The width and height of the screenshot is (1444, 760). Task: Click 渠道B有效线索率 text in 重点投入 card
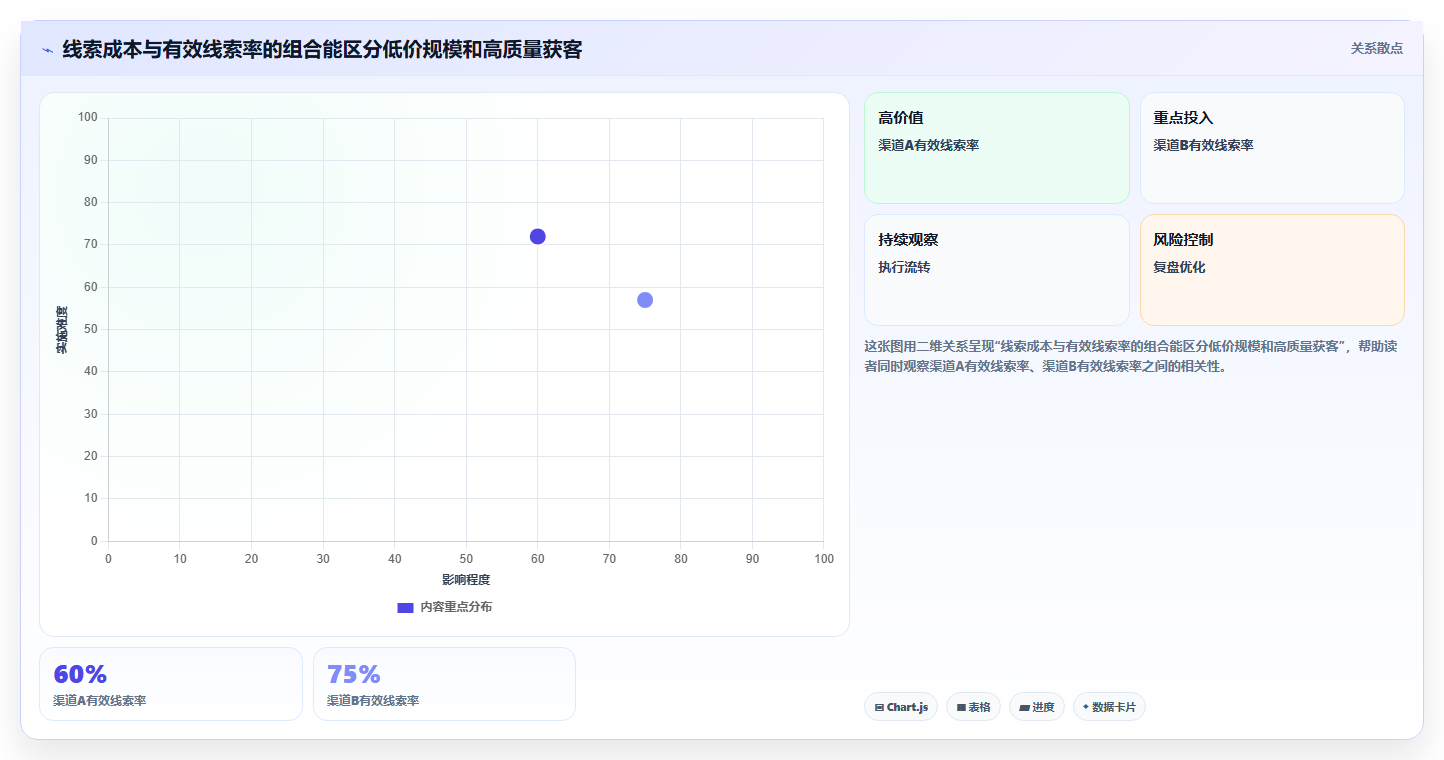coord(1203,145)
